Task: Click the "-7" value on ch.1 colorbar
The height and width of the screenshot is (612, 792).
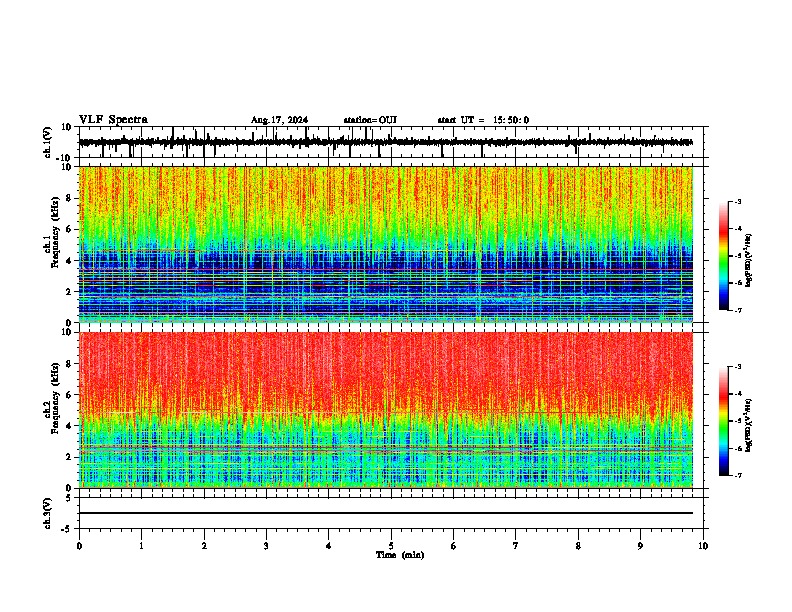Action: 737,310
